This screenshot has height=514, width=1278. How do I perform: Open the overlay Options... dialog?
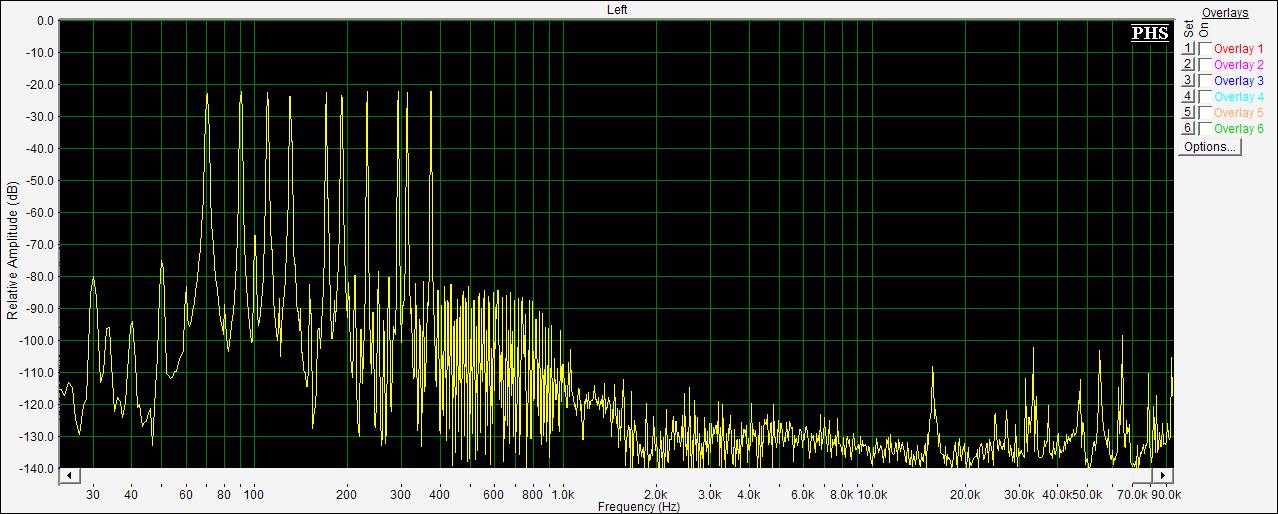click(1210, 147)
